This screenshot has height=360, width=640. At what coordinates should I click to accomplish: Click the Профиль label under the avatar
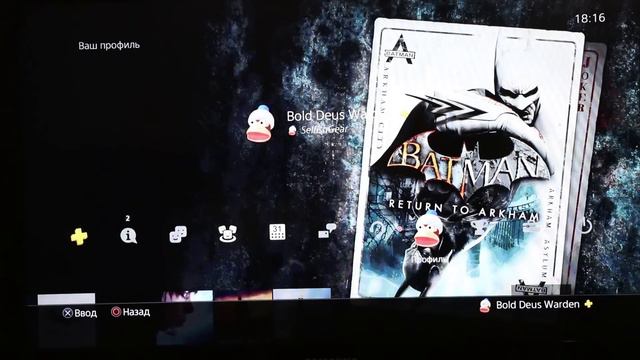pyautogui.click(x=429, y=259)
